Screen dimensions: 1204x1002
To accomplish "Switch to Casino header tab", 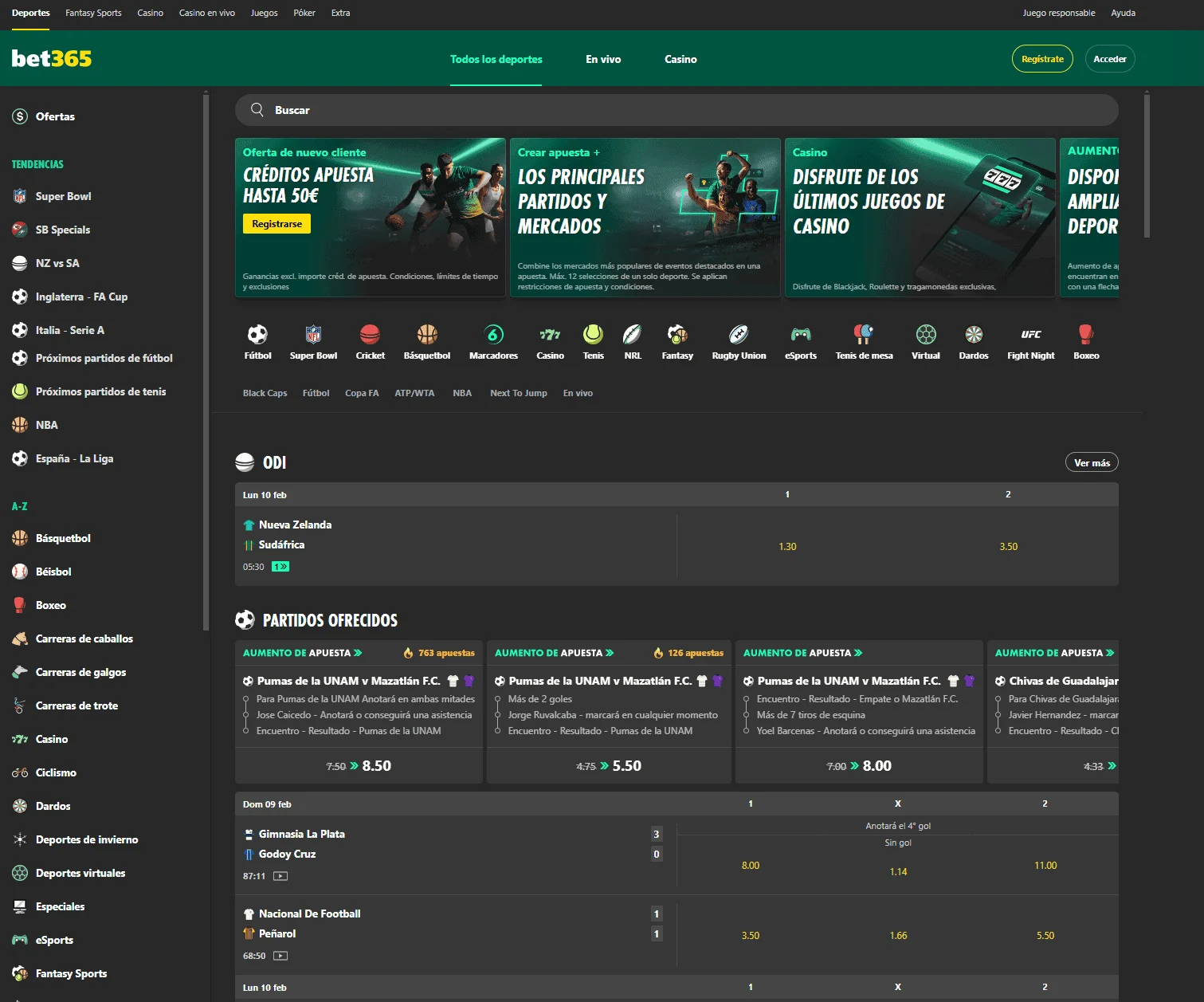I will tap(680, 59).
